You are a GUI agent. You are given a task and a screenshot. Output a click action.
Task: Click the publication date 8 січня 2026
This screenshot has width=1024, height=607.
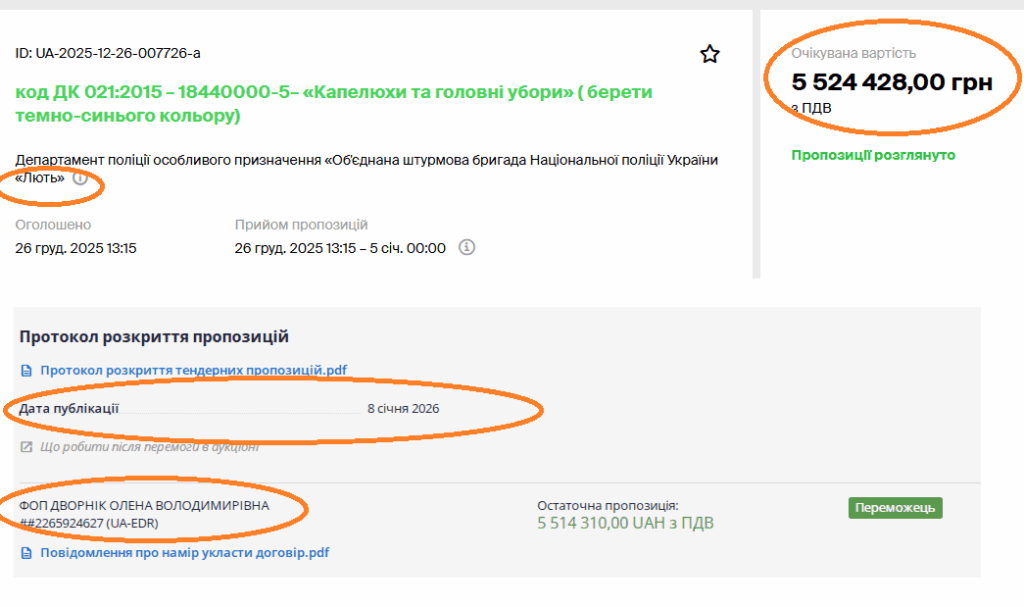pyautogui.click(x=403, y=408)
